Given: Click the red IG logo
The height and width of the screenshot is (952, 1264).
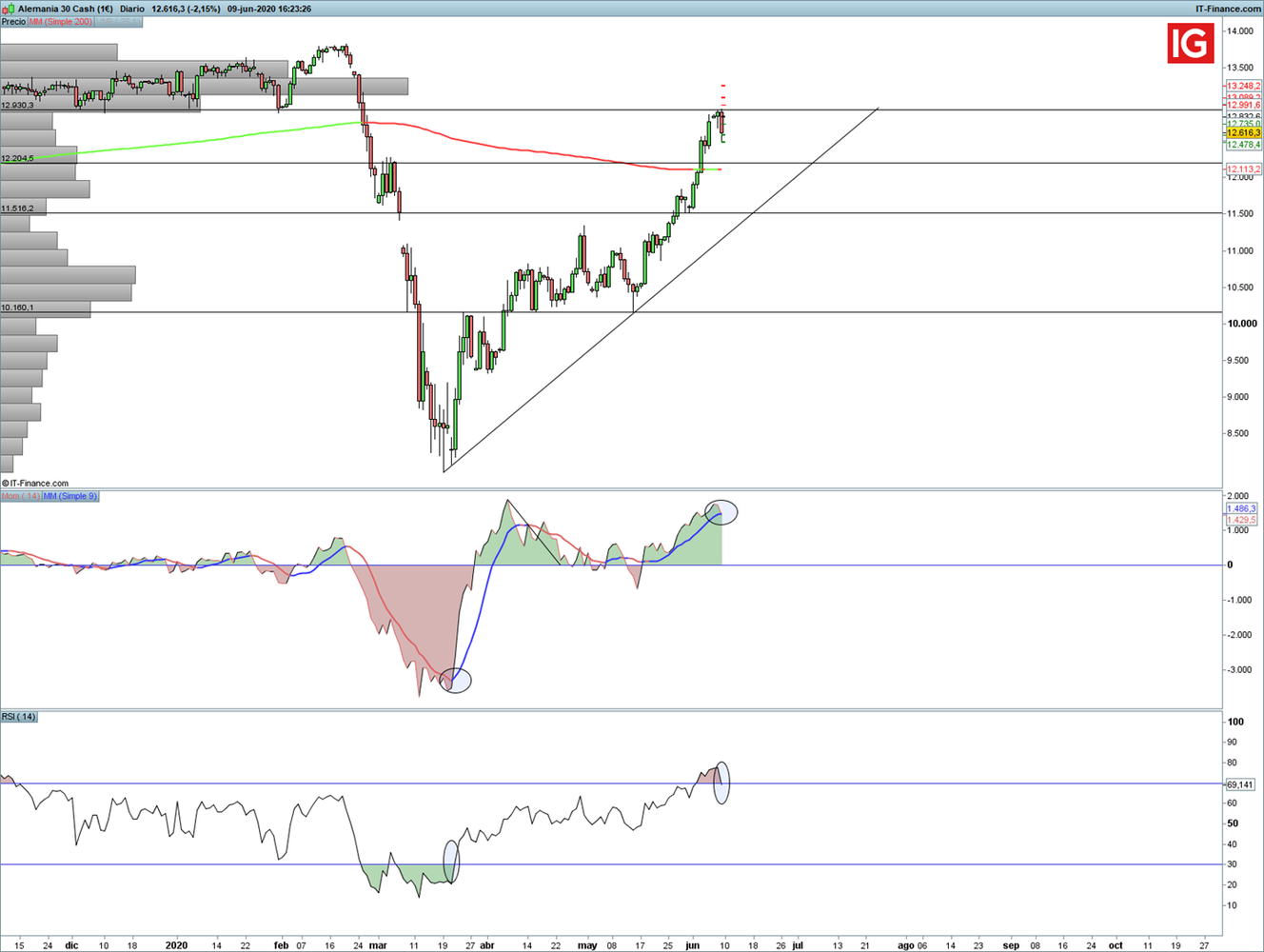Looking at the screenshot, I should [1191, 43].
